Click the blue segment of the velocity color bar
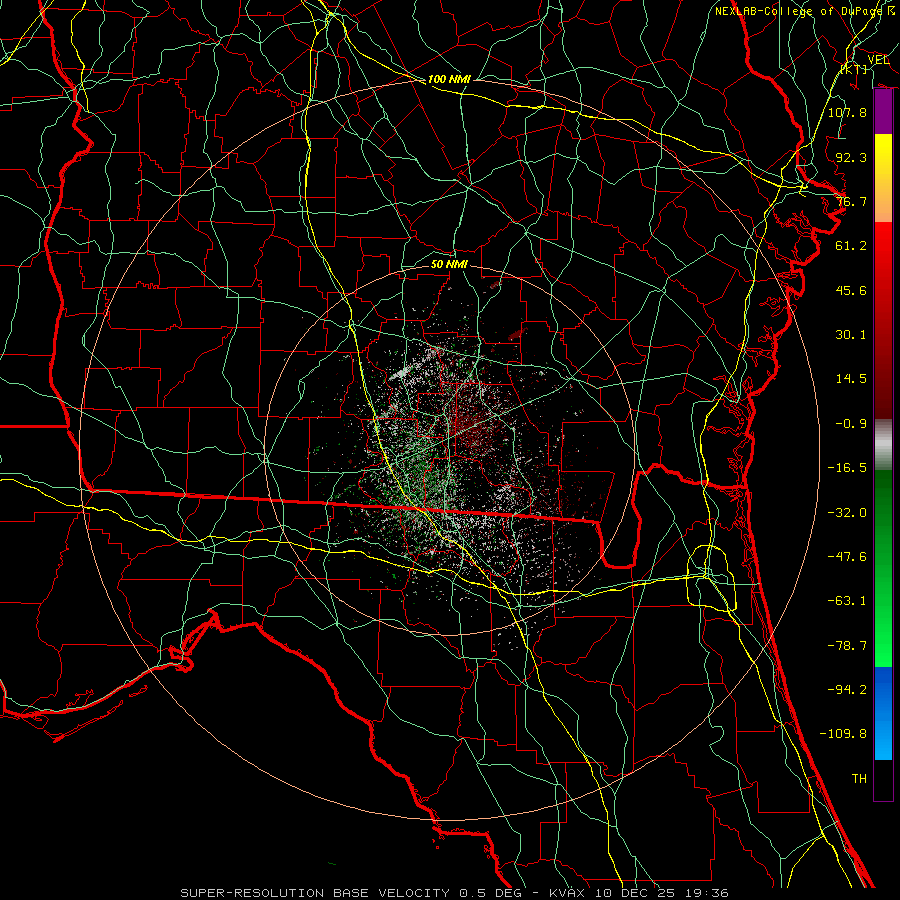900x900 pixels. point(883,713)
